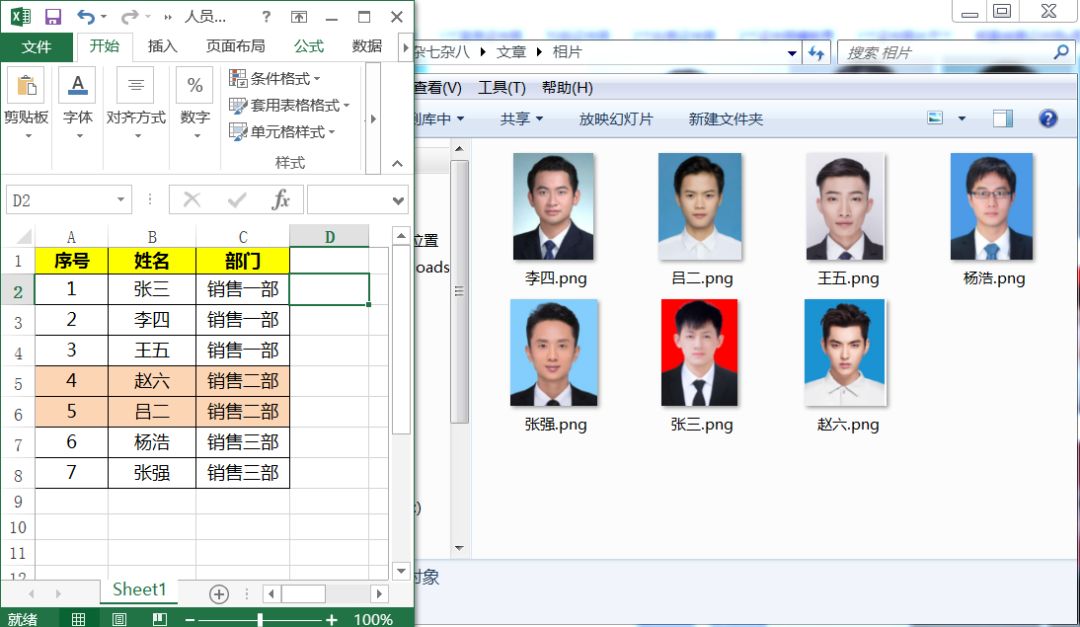Open the 文件 (File) tab
The height and width of the screenshot is (627, 1080).
click(x=37, y=46)
